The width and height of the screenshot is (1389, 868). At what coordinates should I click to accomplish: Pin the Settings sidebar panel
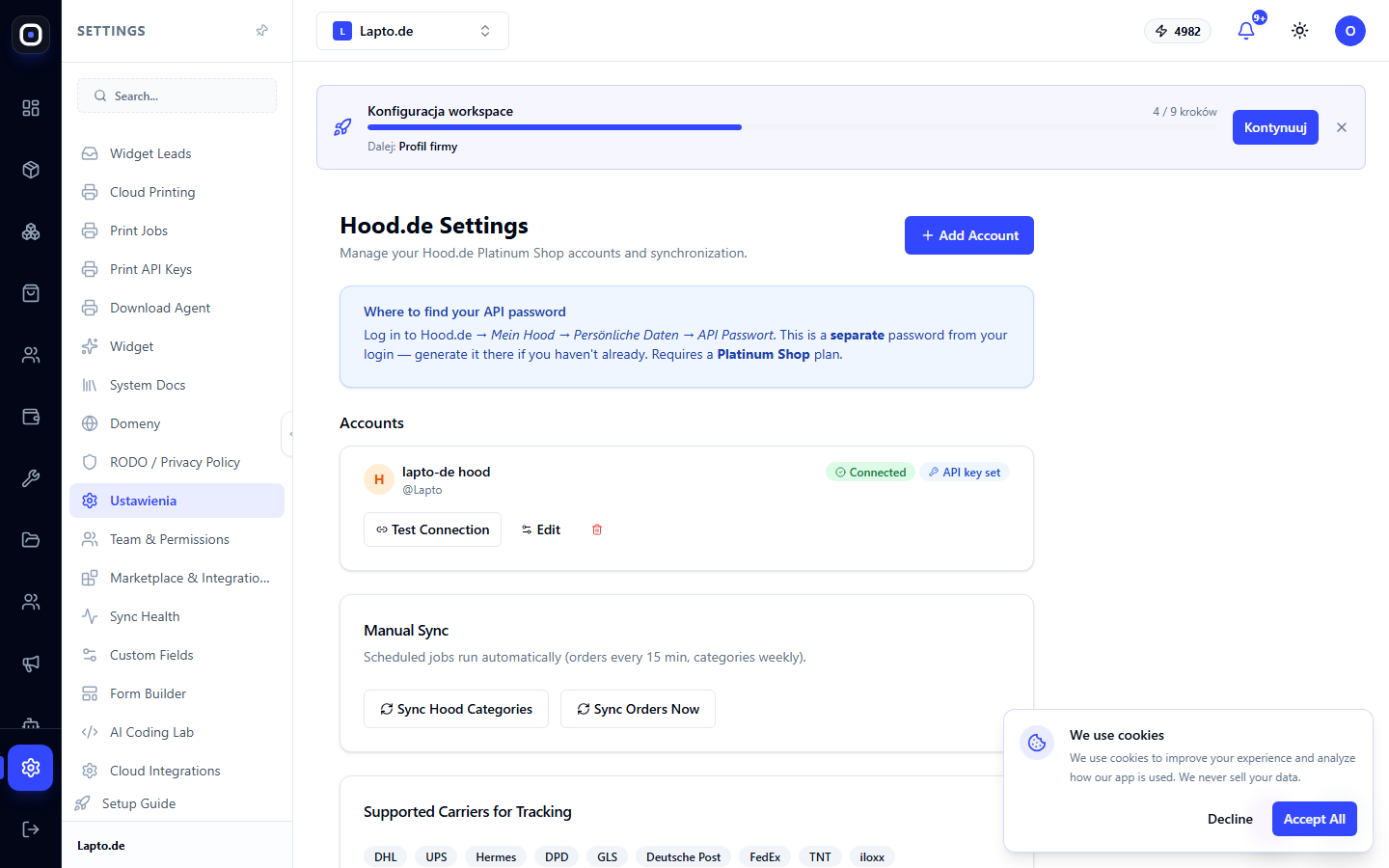tap(261, 31)
